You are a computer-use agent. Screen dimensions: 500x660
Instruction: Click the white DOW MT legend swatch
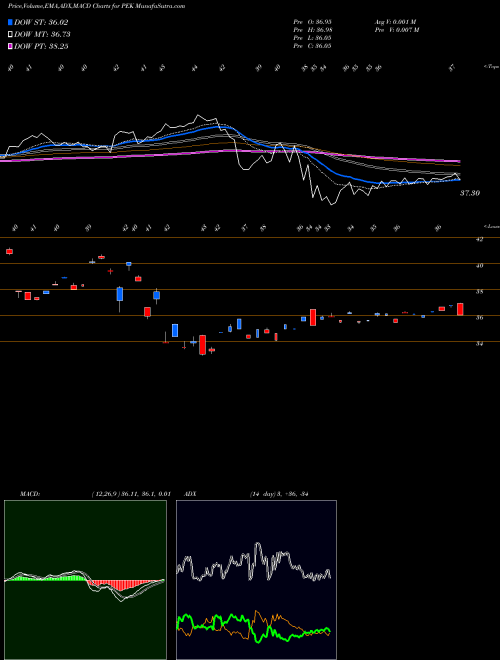(11, 35)
